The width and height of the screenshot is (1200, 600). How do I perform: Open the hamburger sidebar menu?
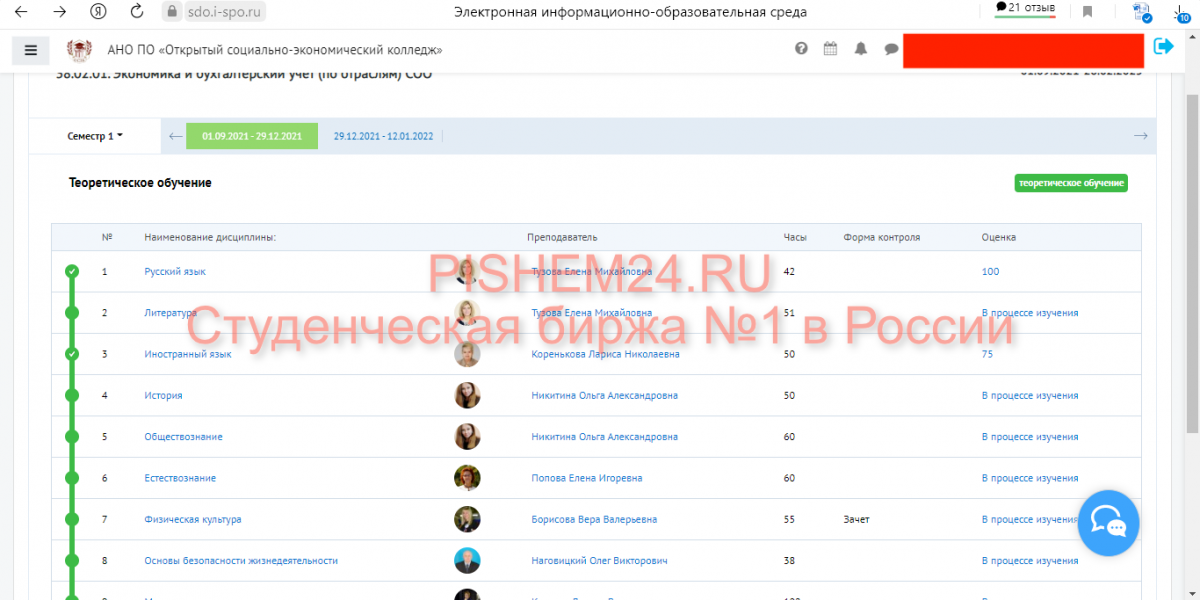coord(30,50)
